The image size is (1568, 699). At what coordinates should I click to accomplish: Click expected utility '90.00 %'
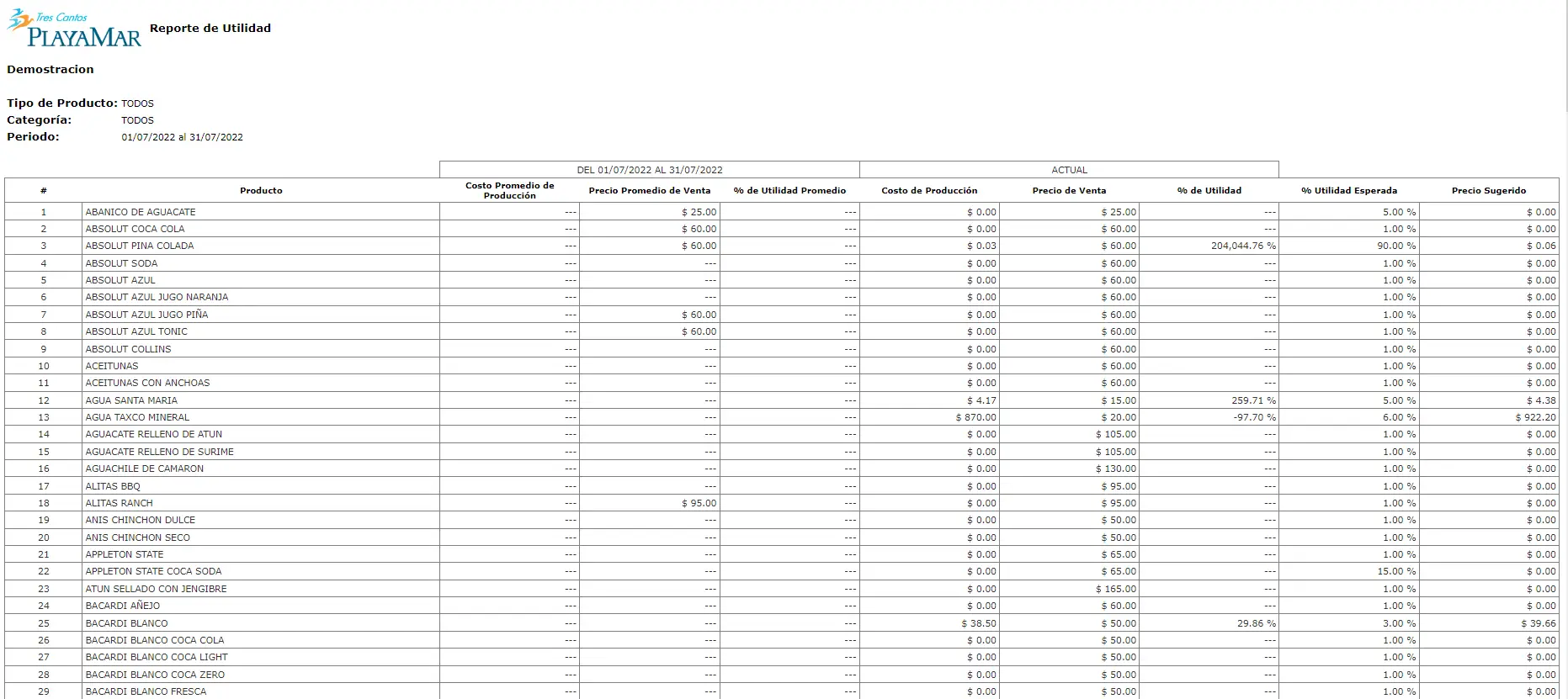(x=1396, y=246)
